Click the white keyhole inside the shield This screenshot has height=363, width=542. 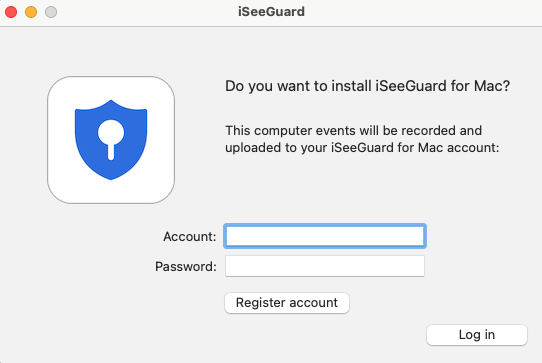pos(111,140)
